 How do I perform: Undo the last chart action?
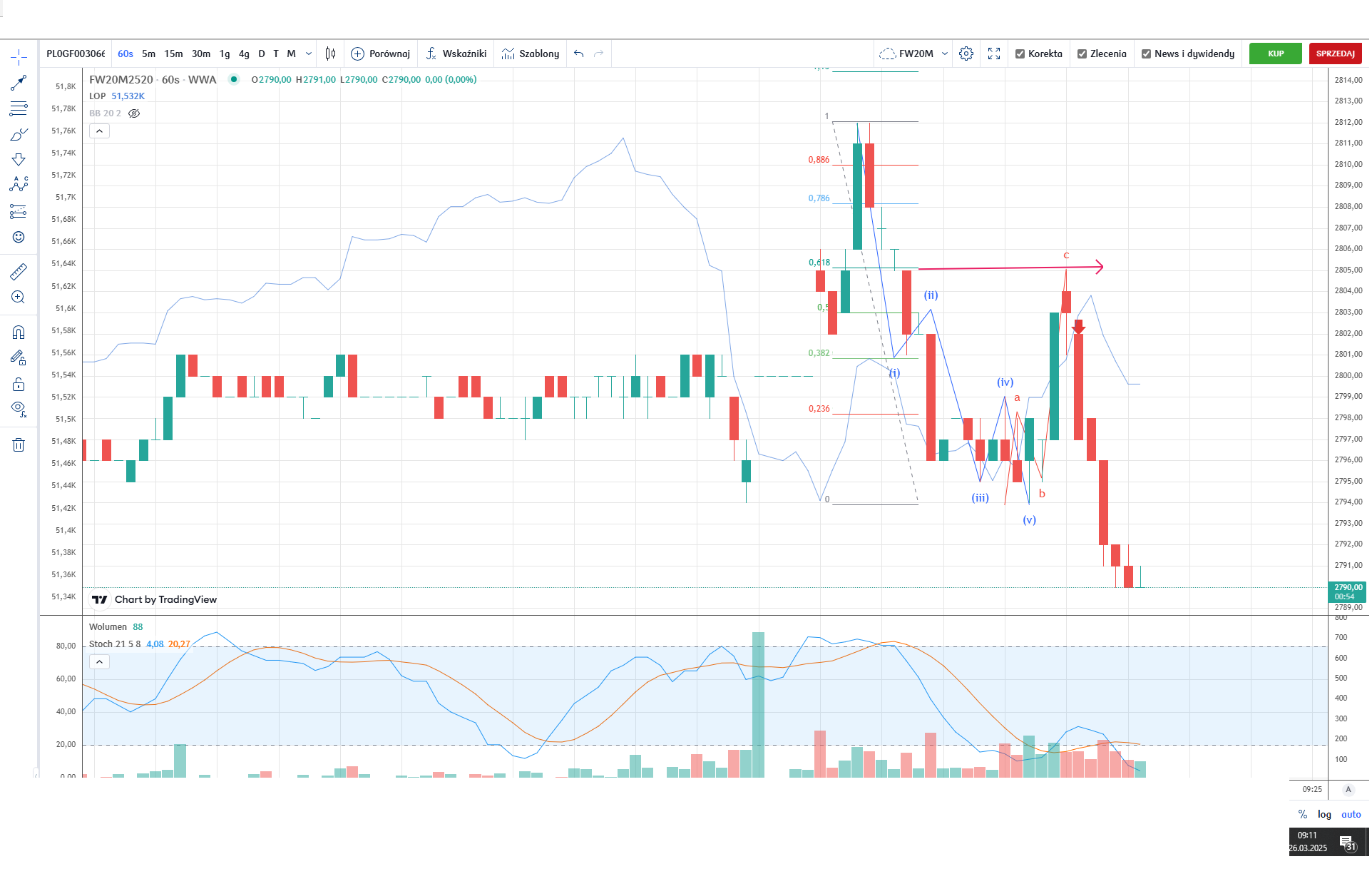click(x=578, y=54)
